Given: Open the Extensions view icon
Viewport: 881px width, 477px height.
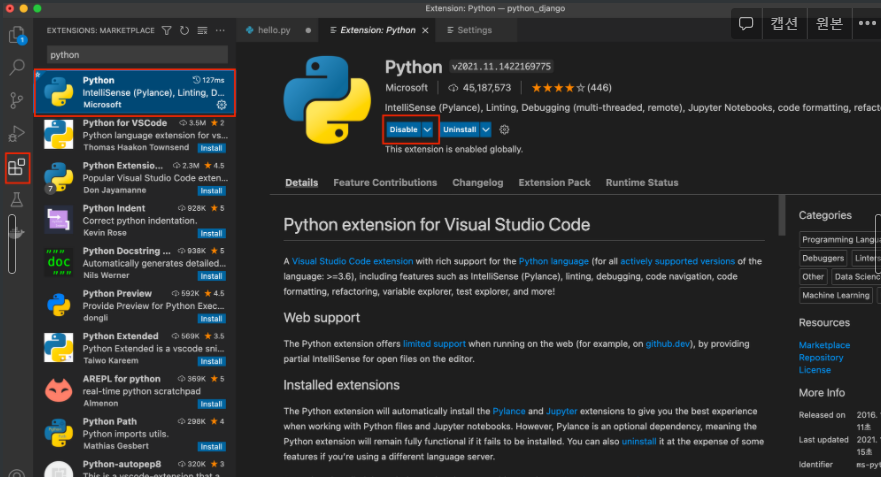Looking at the screenshot, I should click(17, 167).
